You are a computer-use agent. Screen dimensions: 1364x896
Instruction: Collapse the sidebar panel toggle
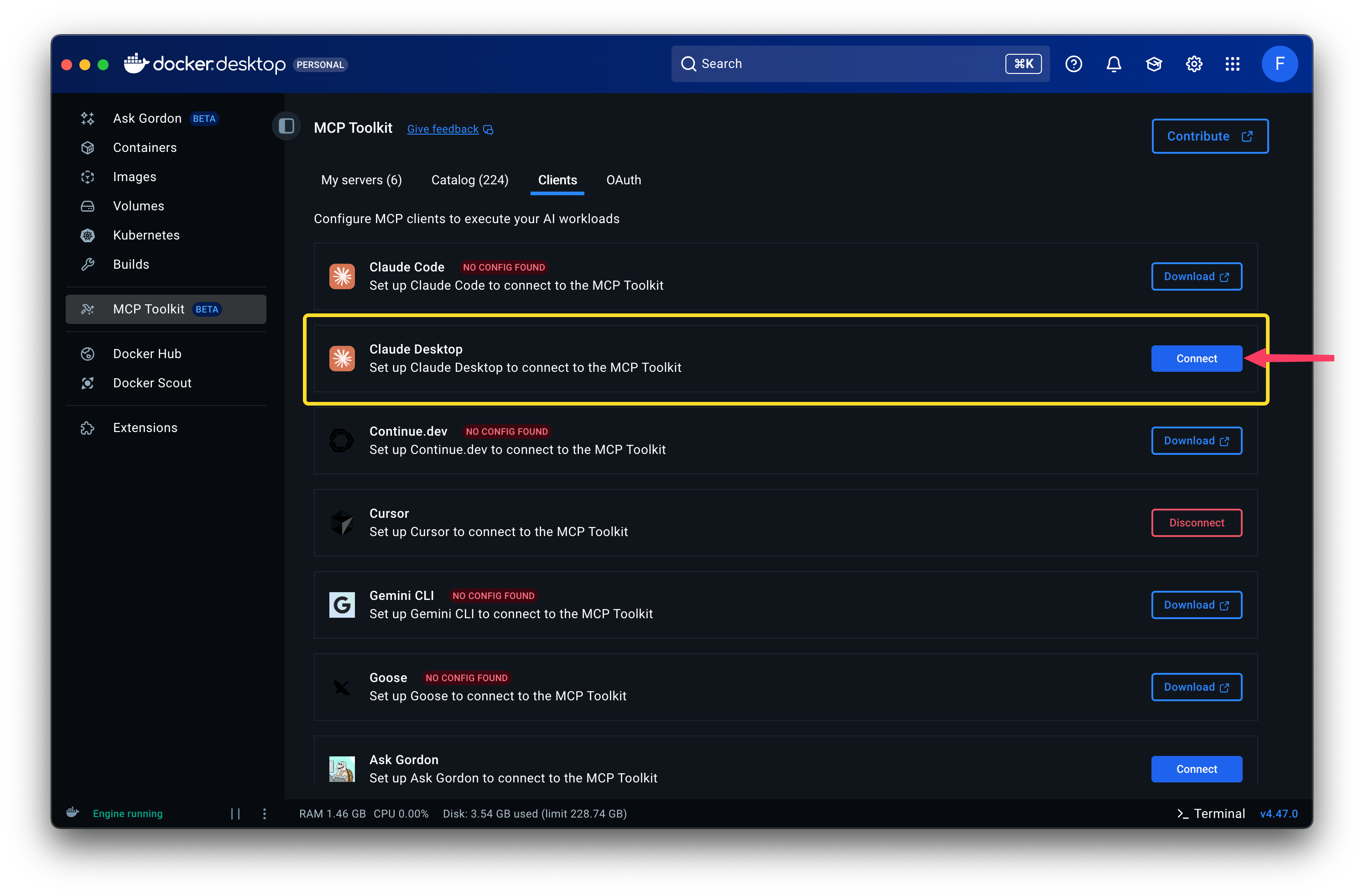(x=286, y=125)
